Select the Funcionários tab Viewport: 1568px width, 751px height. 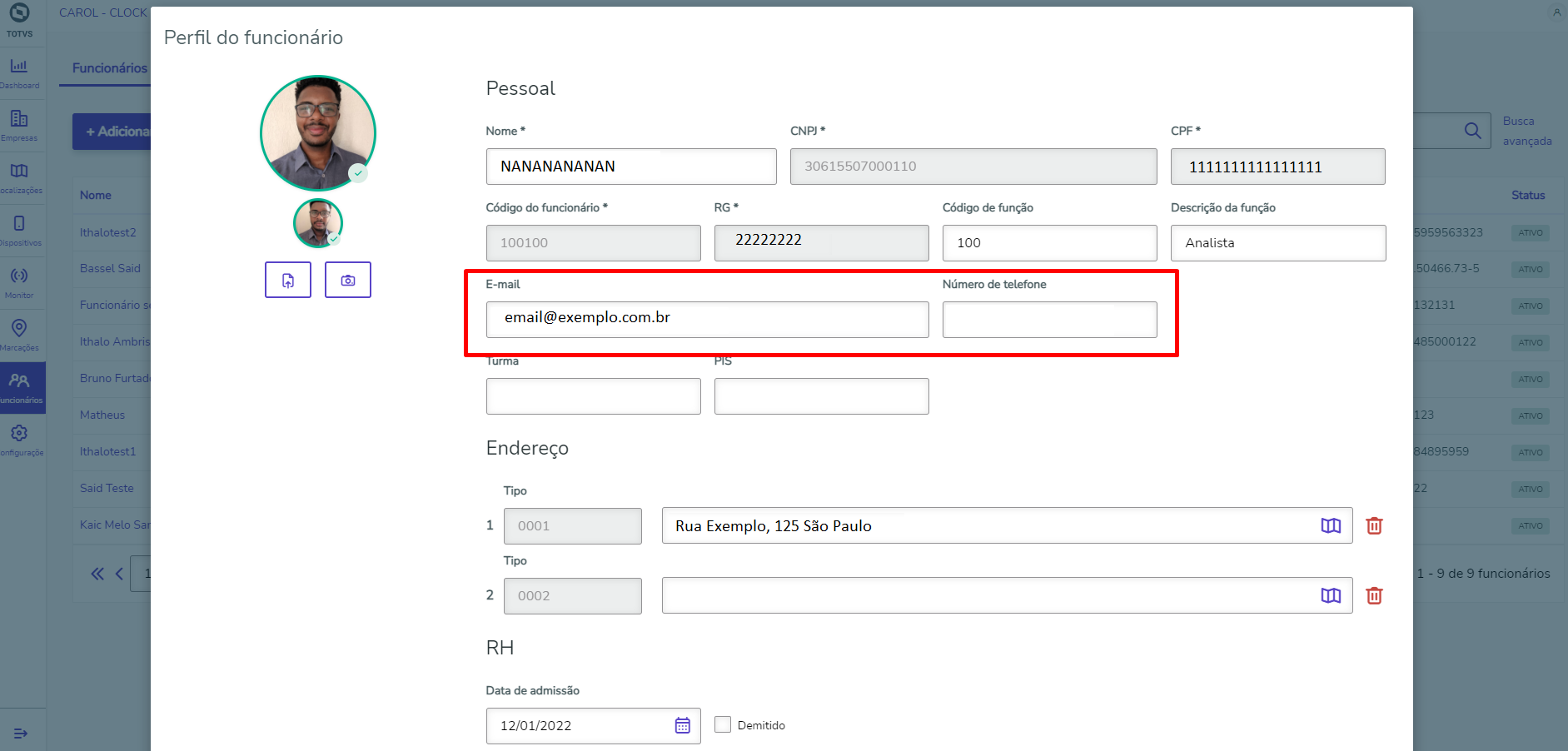[109, 68]
